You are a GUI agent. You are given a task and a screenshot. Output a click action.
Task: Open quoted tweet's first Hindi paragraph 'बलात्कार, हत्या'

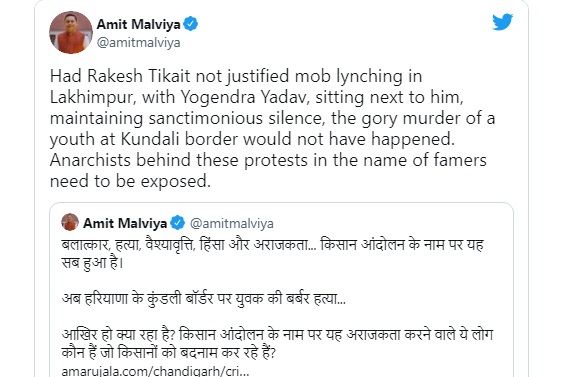(272, 254)
